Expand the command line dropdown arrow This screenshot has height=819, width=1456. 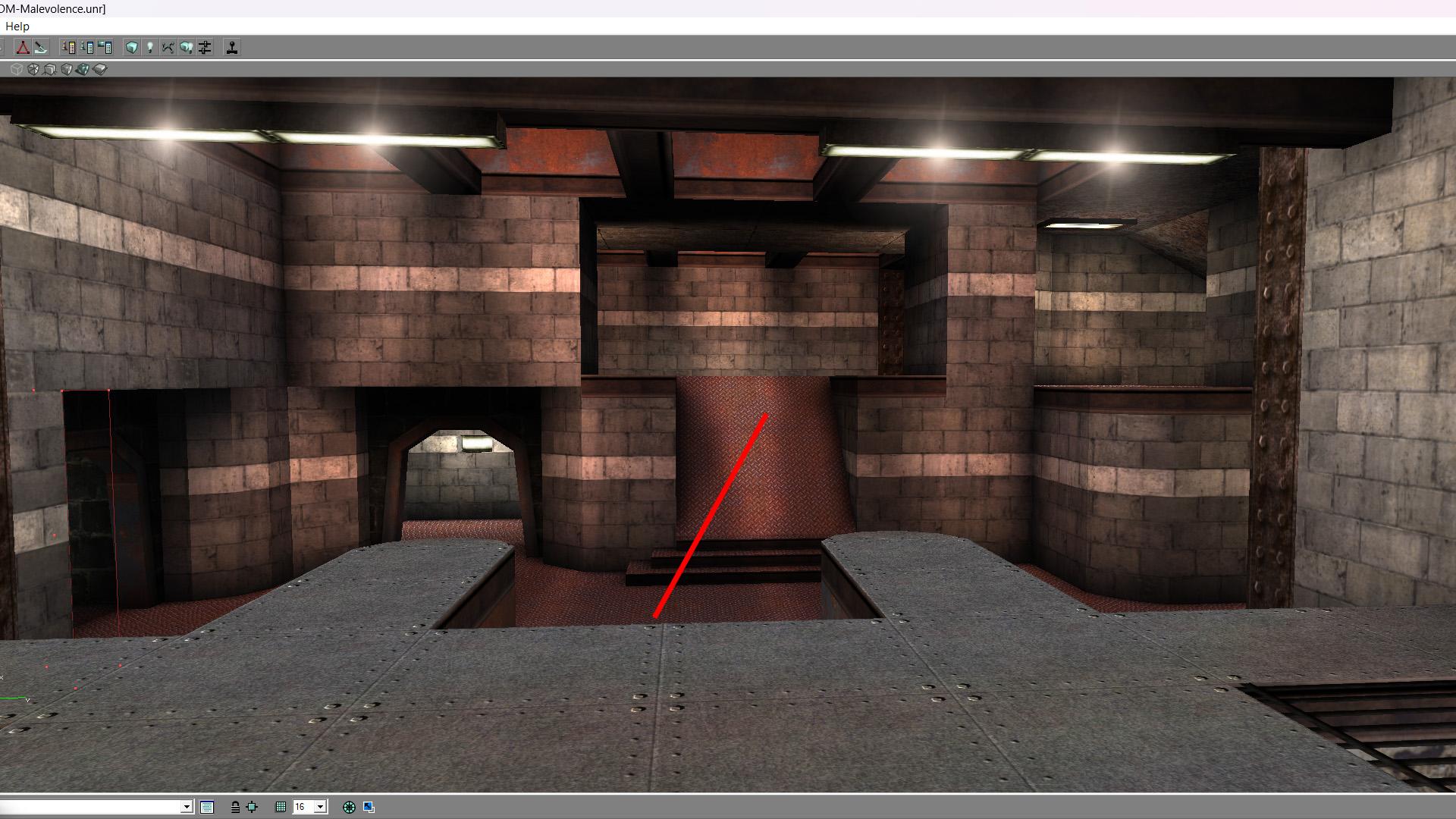click(187, 807)
